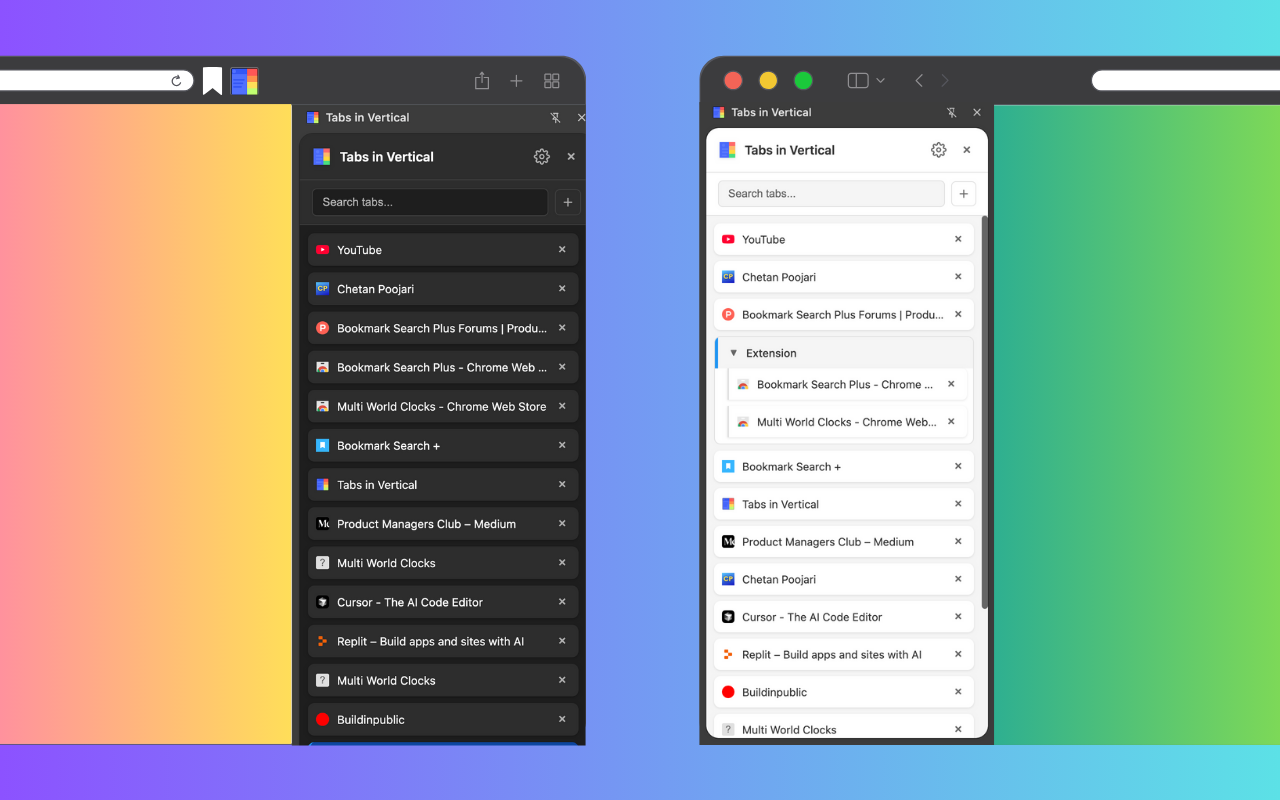Click Search tabs field in light panel

(831, 194)
